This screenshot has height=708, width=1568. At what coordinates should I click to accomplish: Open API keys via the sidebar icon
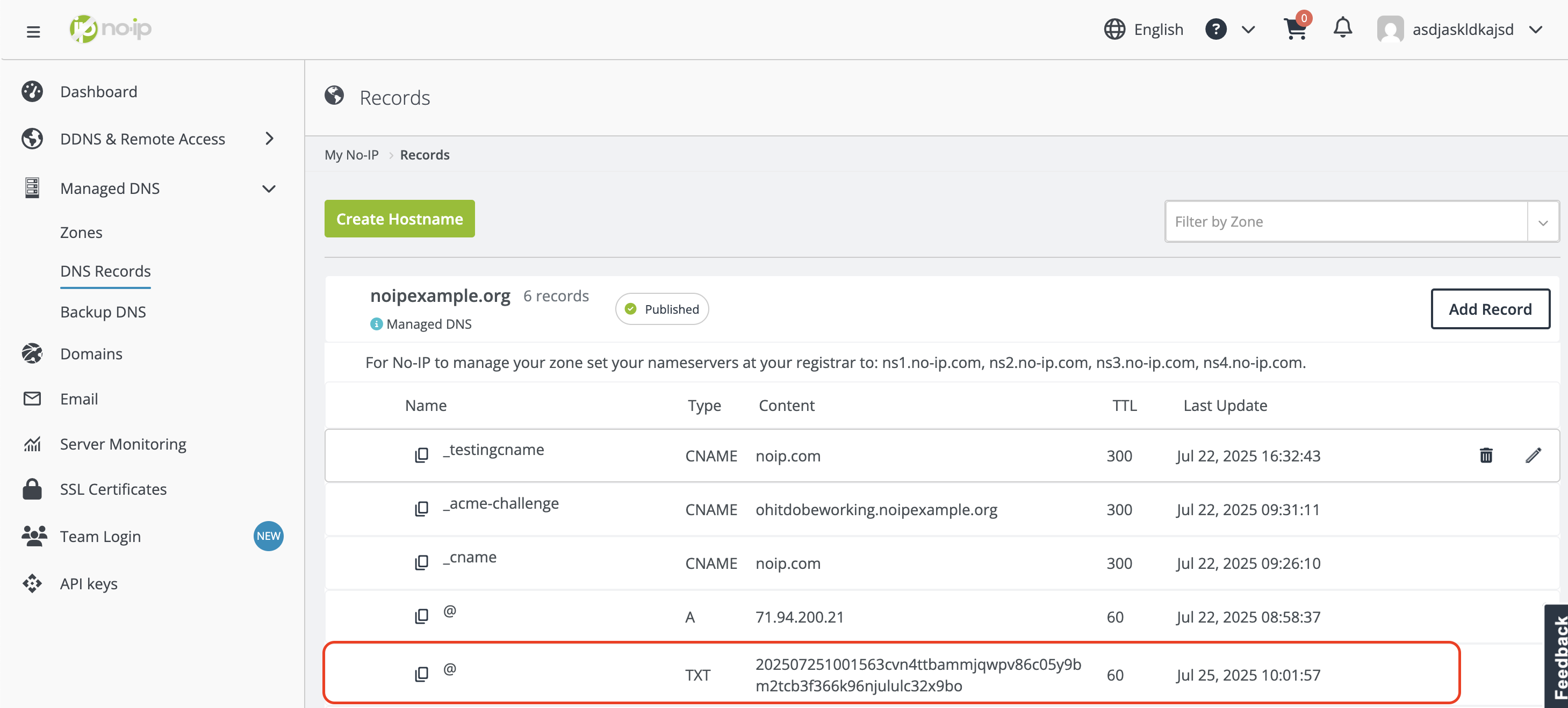tap(32, 583)
